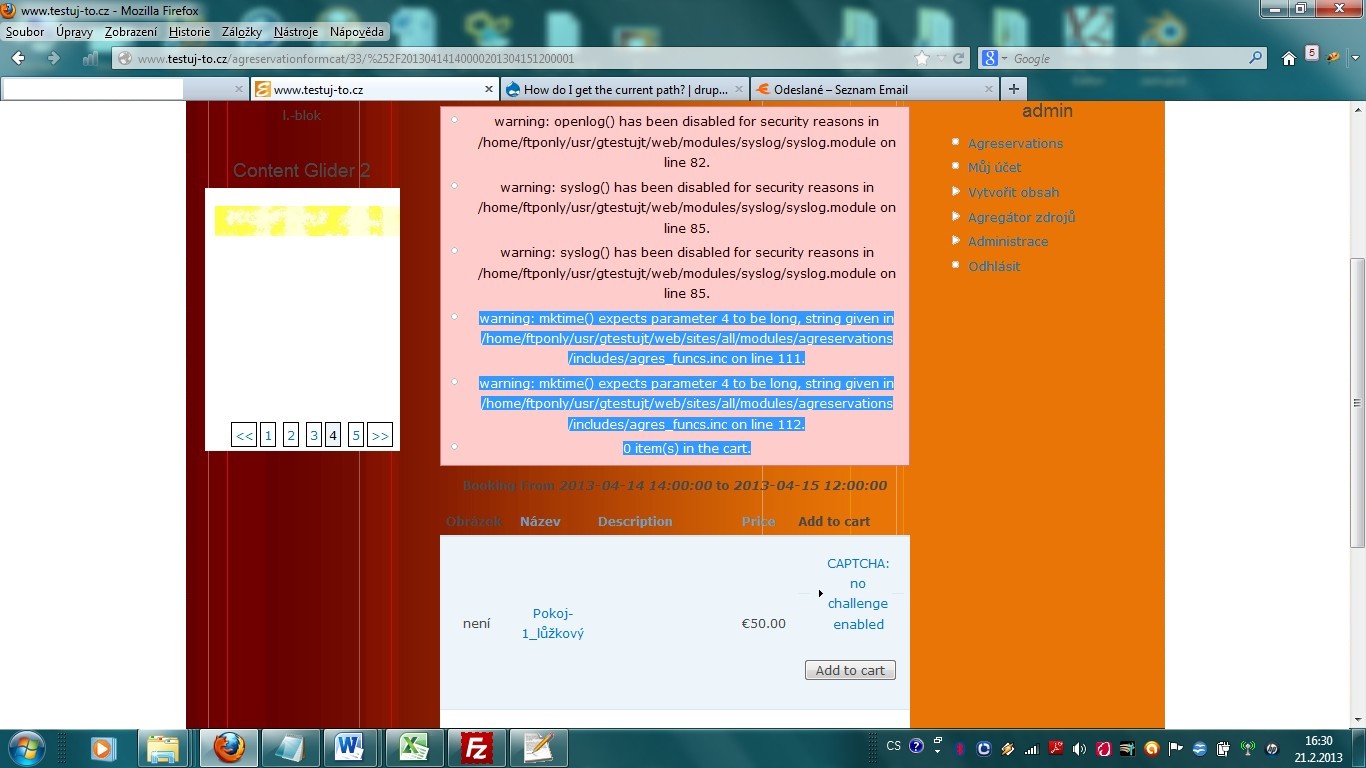
Task: Bookmark this page with the star icon
Action: (922, 58)
